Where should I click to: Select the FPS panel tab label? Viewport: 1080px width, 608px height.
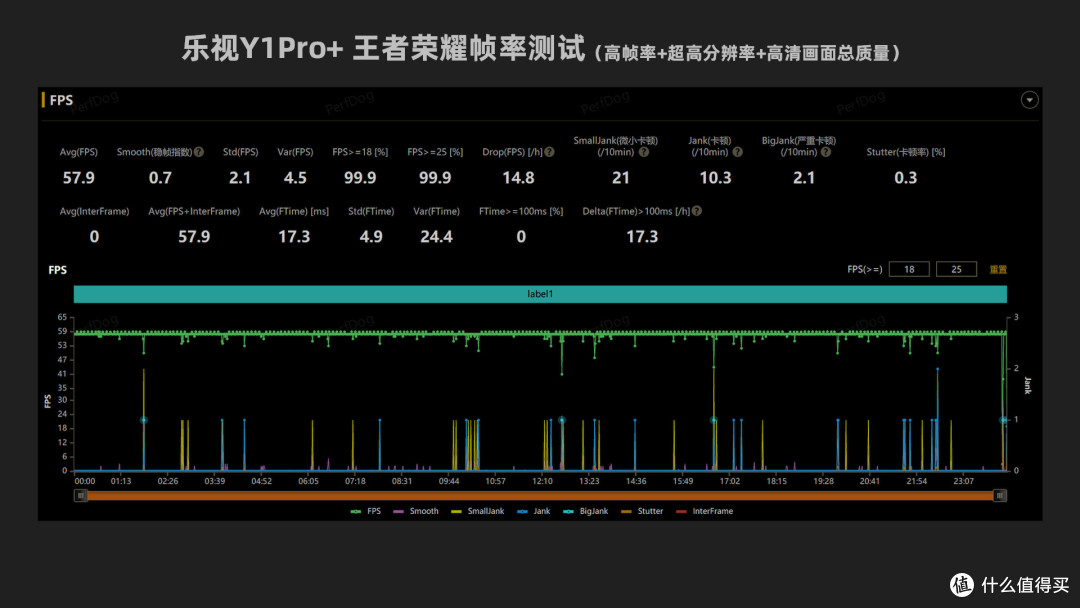tap(61, 99)
